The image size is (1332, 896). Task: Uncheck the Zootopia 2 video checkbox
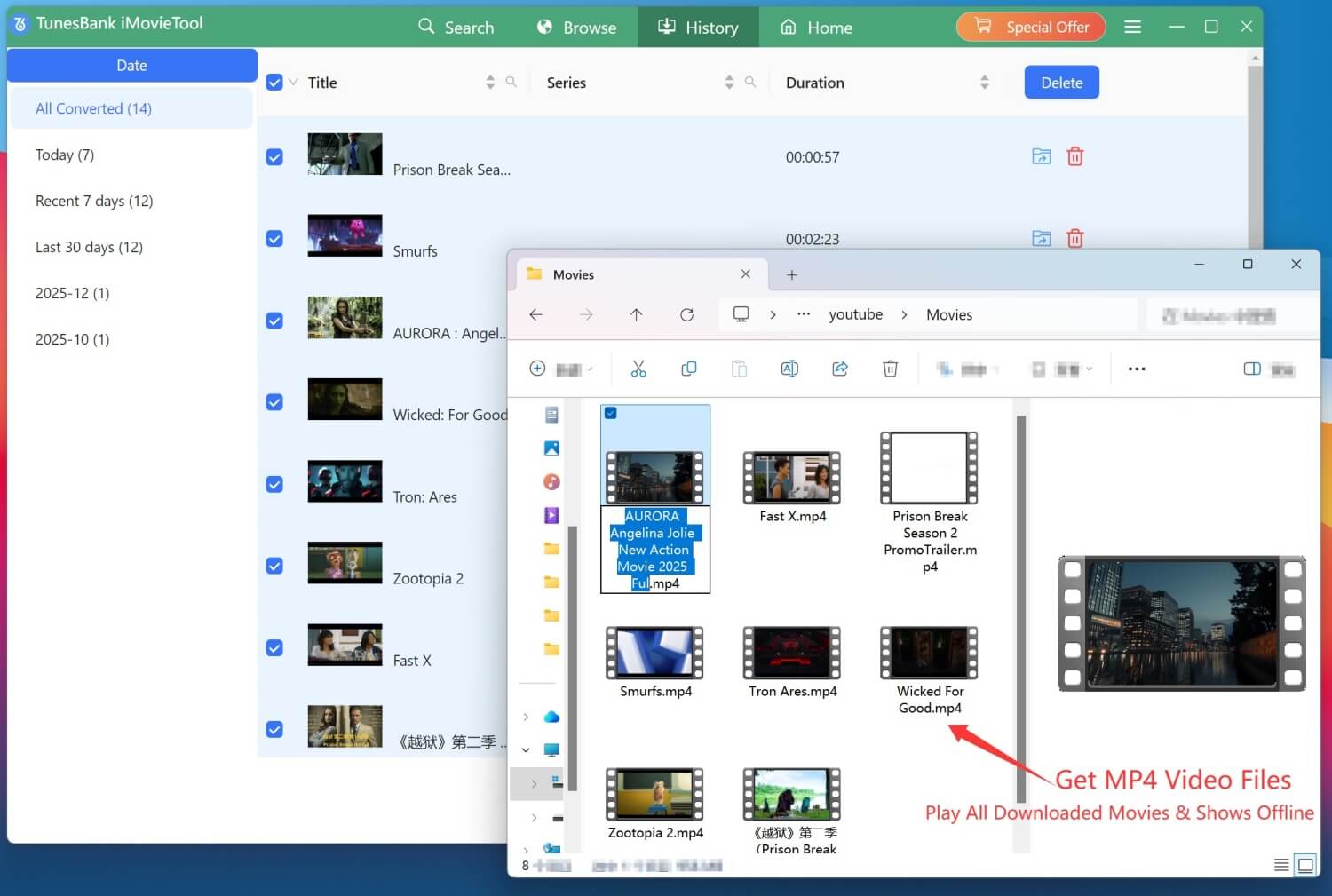[274, 566]
